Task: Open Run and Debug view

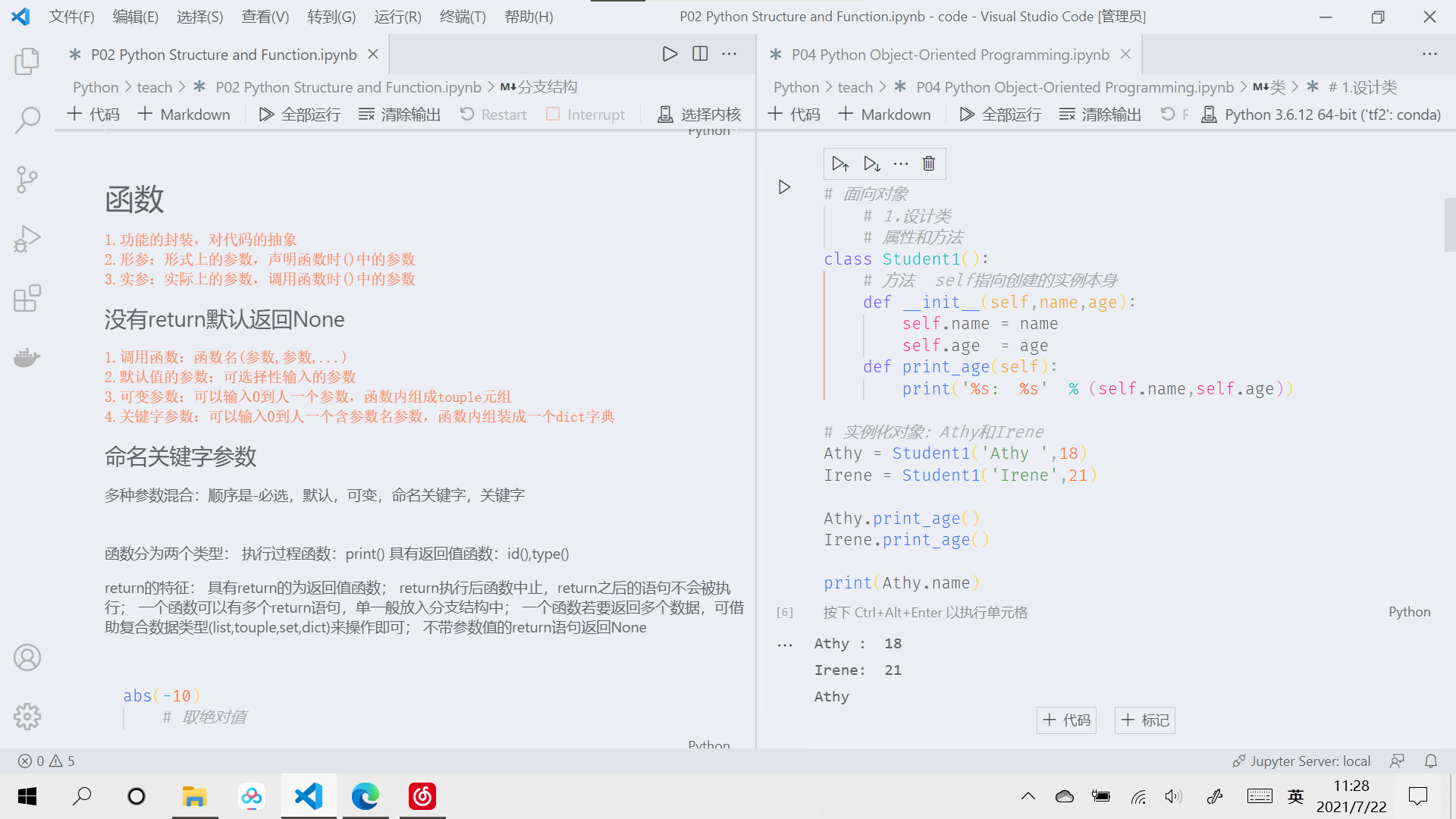Action: [x=27, y=239]
